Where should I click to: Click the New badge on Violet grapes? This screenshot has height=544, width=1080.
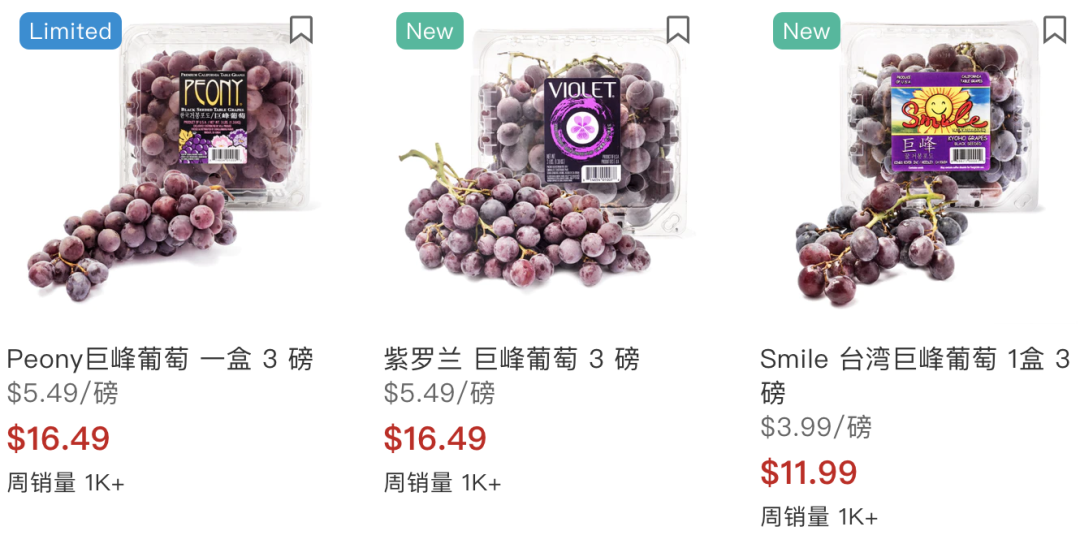(429, 31)
